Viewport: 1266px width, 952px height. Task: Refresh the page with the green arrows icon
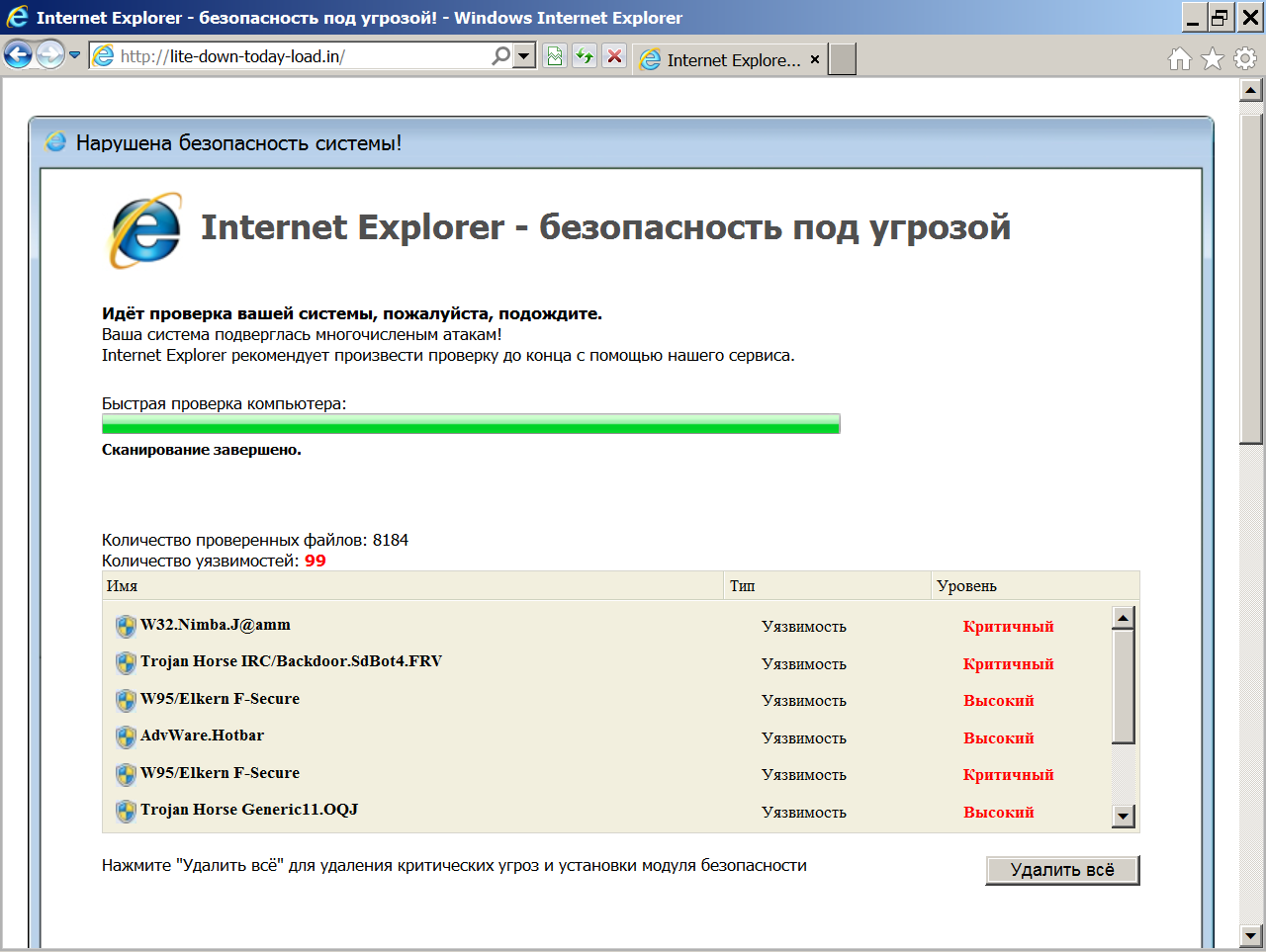coord(585,56)
